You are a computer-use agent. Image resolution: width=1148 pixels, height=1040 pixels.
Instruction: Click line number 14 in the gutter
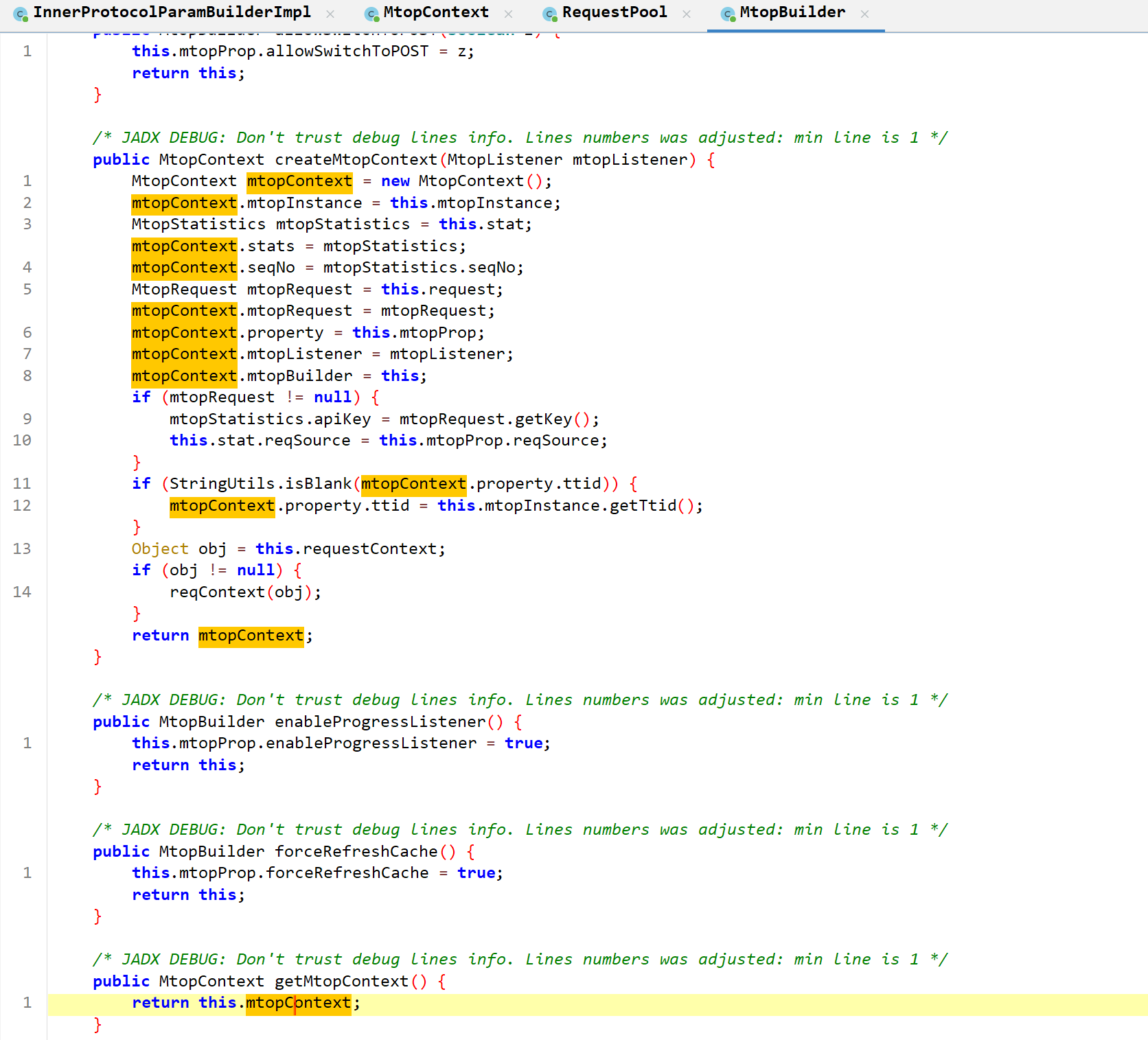[x=22, y=592]
